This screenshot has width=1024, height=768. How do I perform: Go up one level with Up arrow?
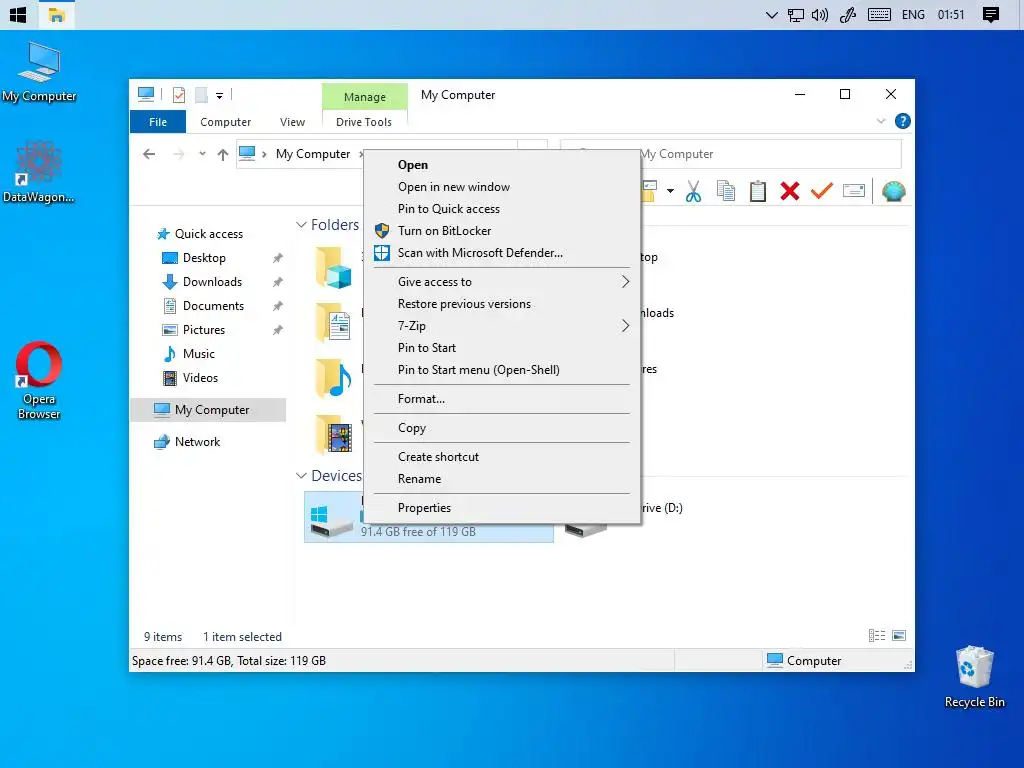[223, 154]
